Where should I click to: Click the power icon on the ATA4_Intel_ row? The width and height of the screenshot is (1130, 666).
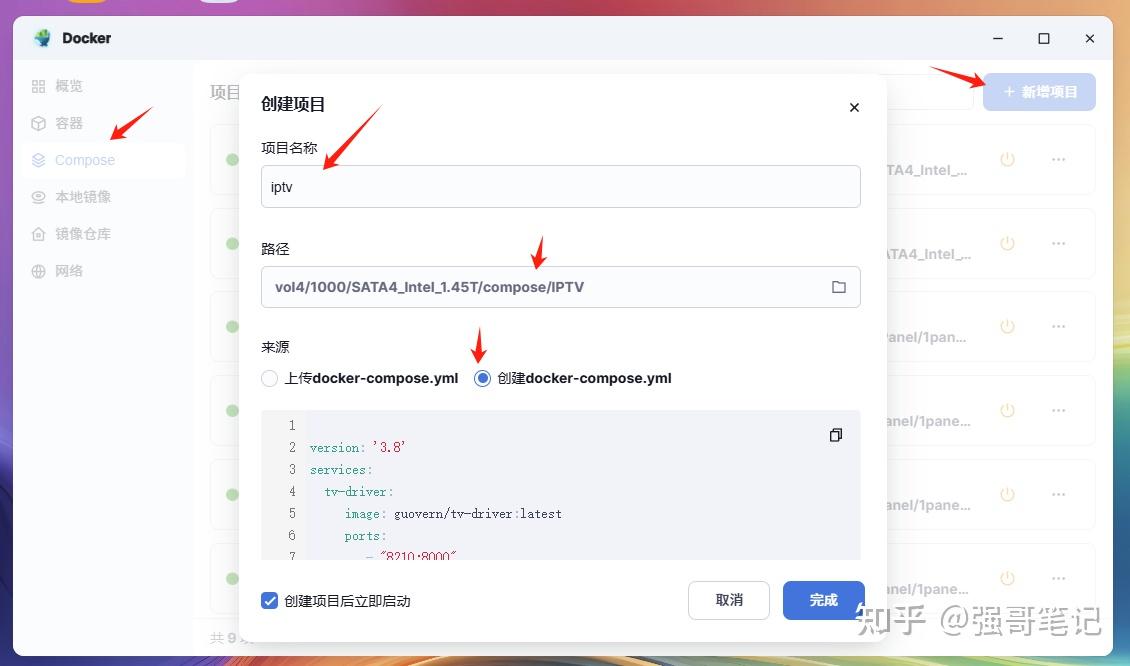[x=1007, y=244]
